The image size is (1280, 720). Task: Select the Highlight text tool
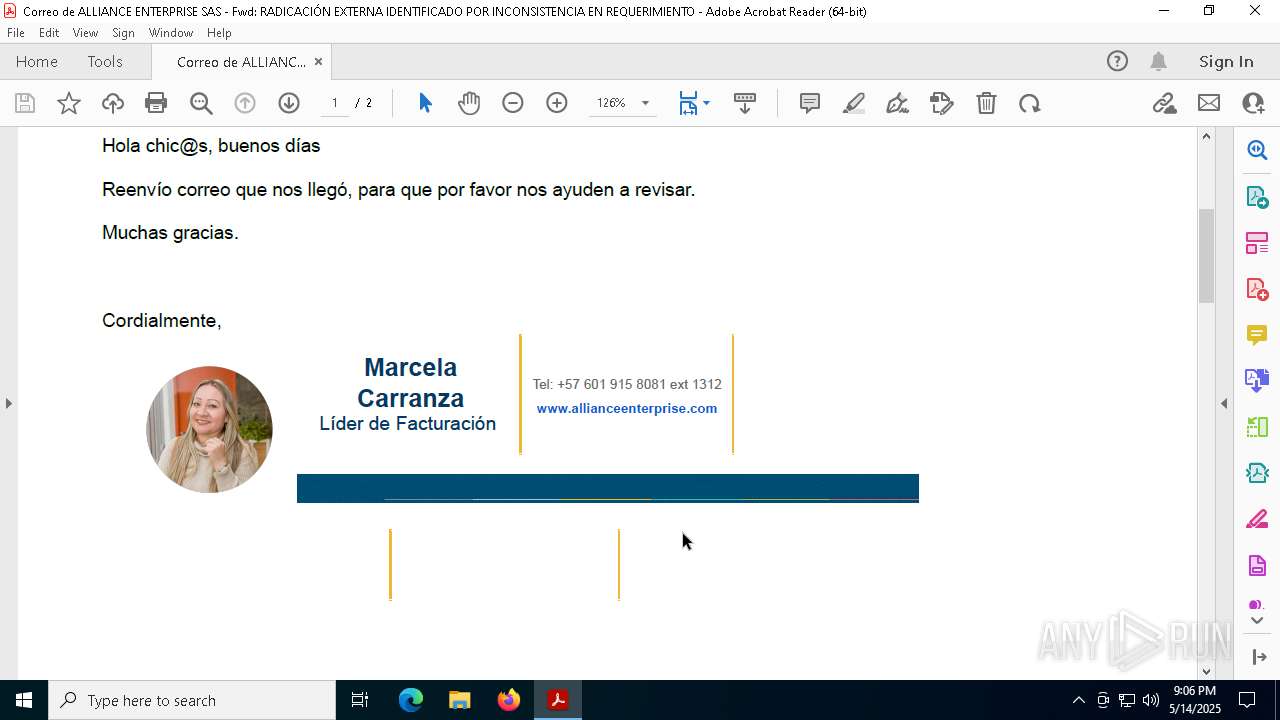click(854, 103)
